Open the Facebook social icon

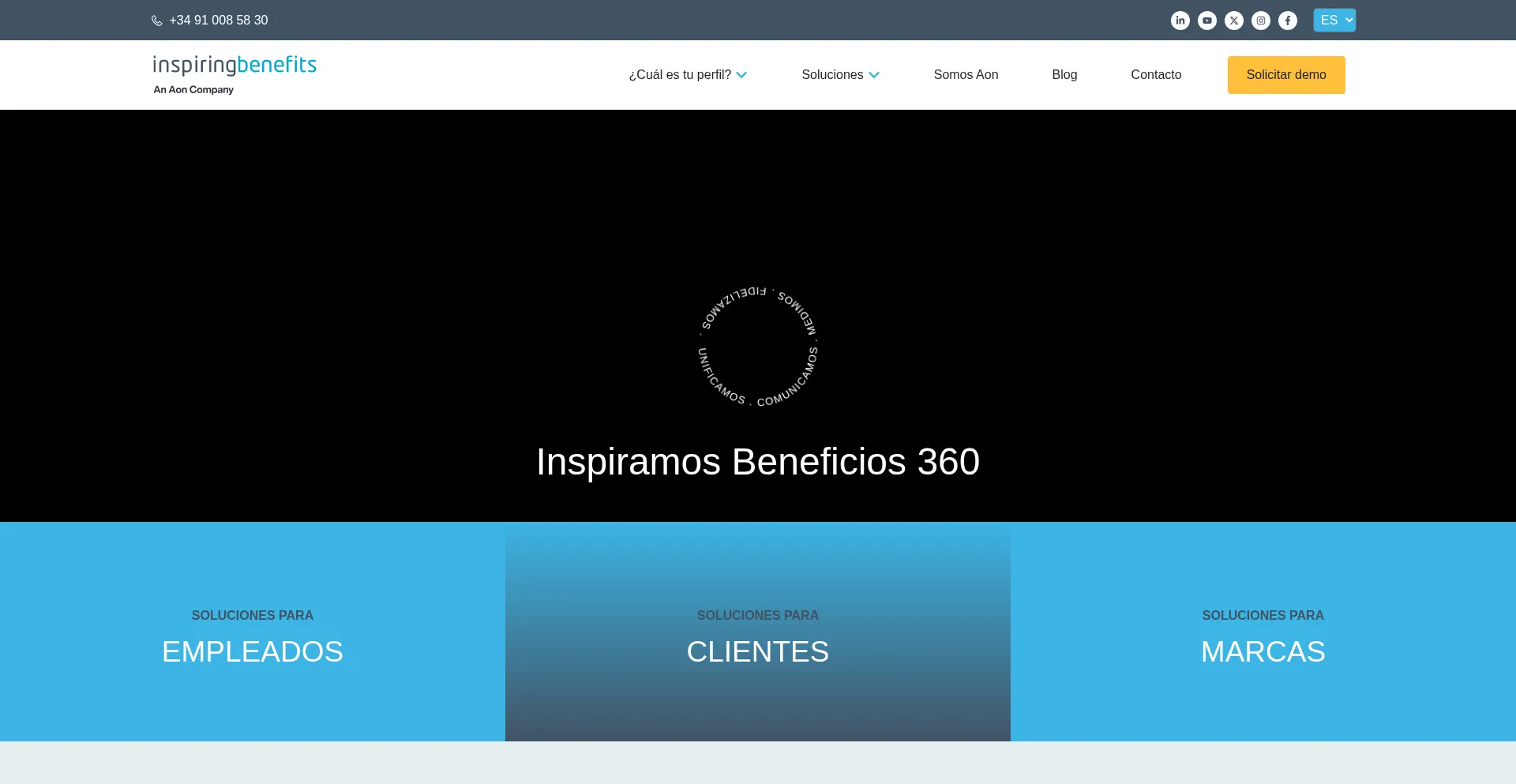[1287, 21]
